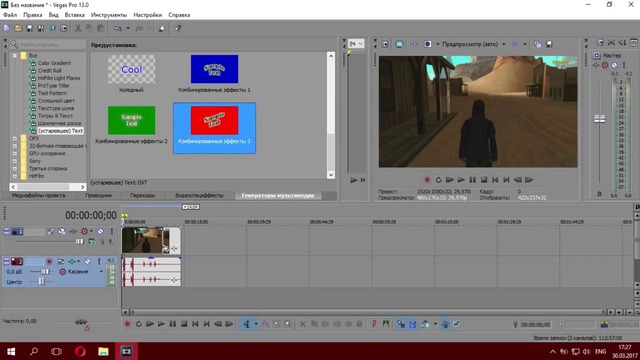
Task: Switch to Переходы tab
Action: pos(142,196)
